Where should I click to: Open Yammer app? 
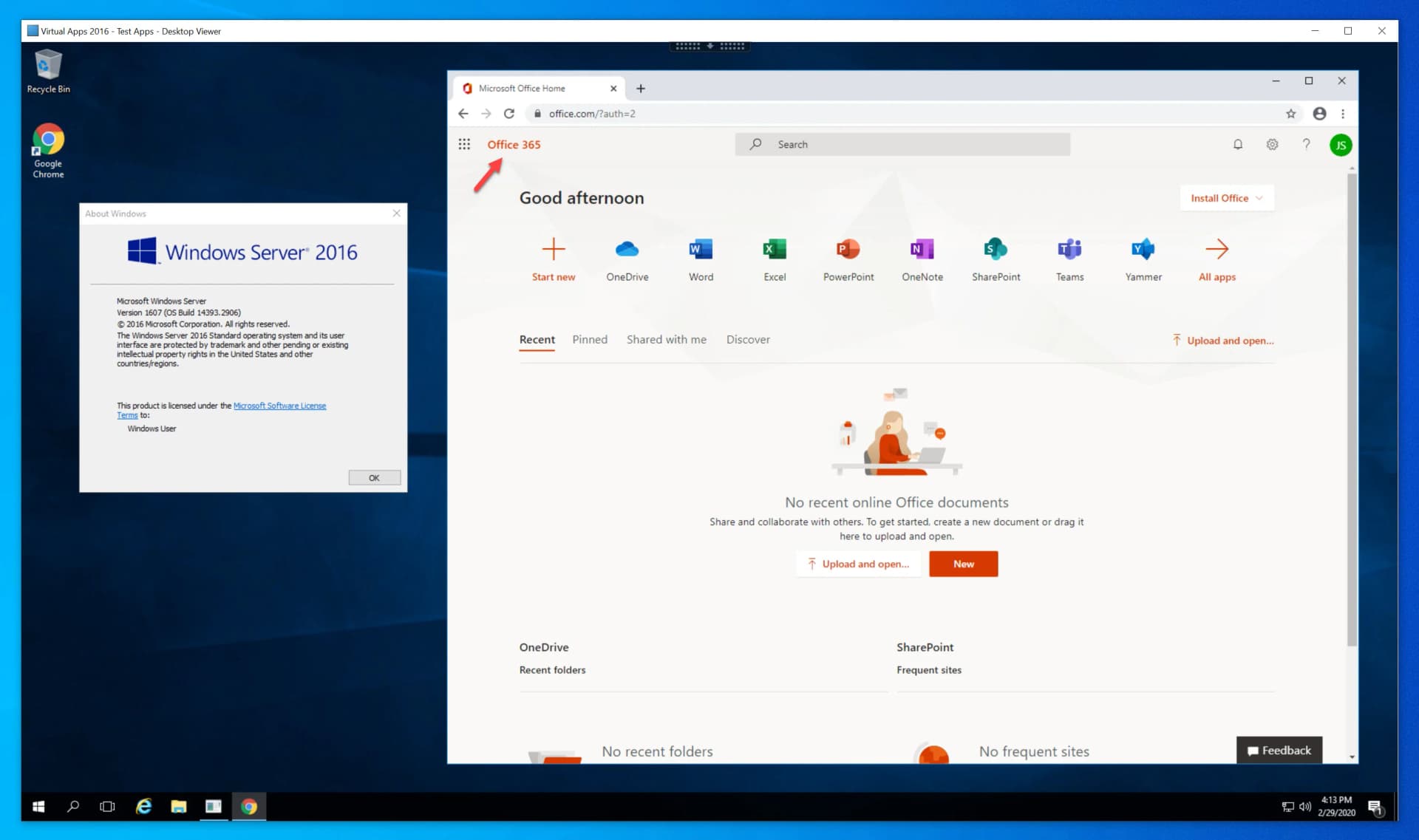coord(1143,260)
